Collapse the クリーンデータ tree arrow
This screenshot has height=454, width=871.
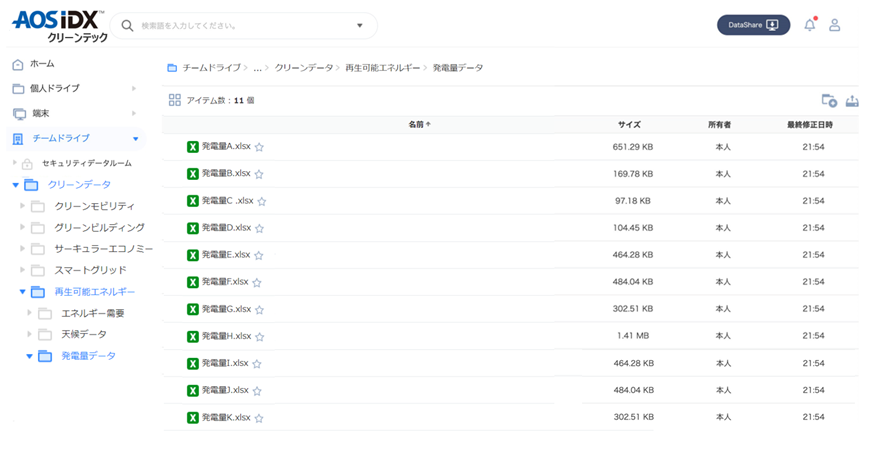pos(16,185)
